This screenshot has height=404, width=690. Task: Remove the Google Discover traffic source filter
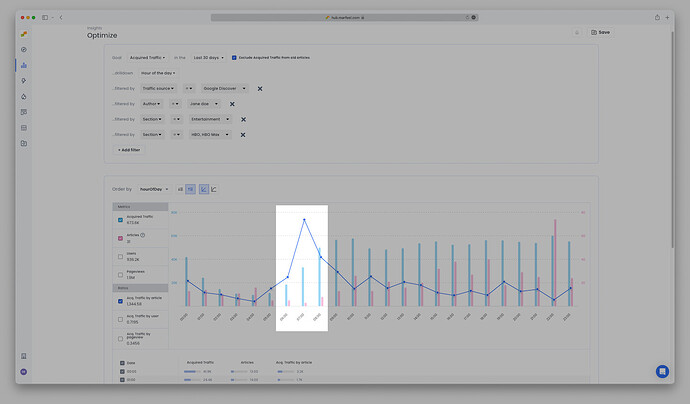[260, 88]
